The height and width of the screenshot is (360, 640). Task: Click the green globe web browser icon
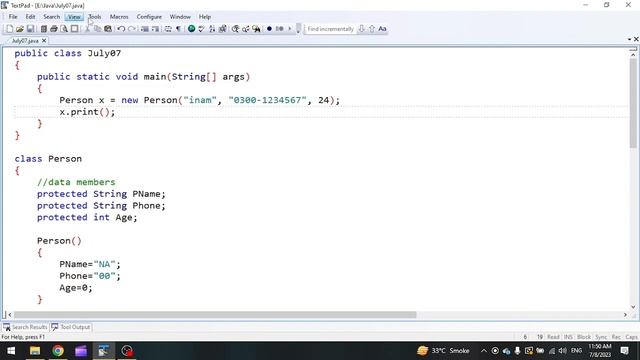(x=191, y=29)
